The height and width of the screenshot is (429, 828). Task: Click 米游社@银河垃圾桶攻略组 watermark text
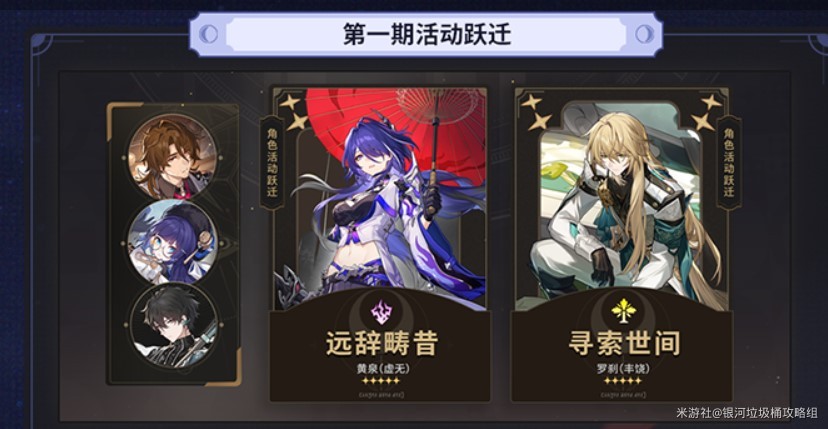click(x=750, y=412)
